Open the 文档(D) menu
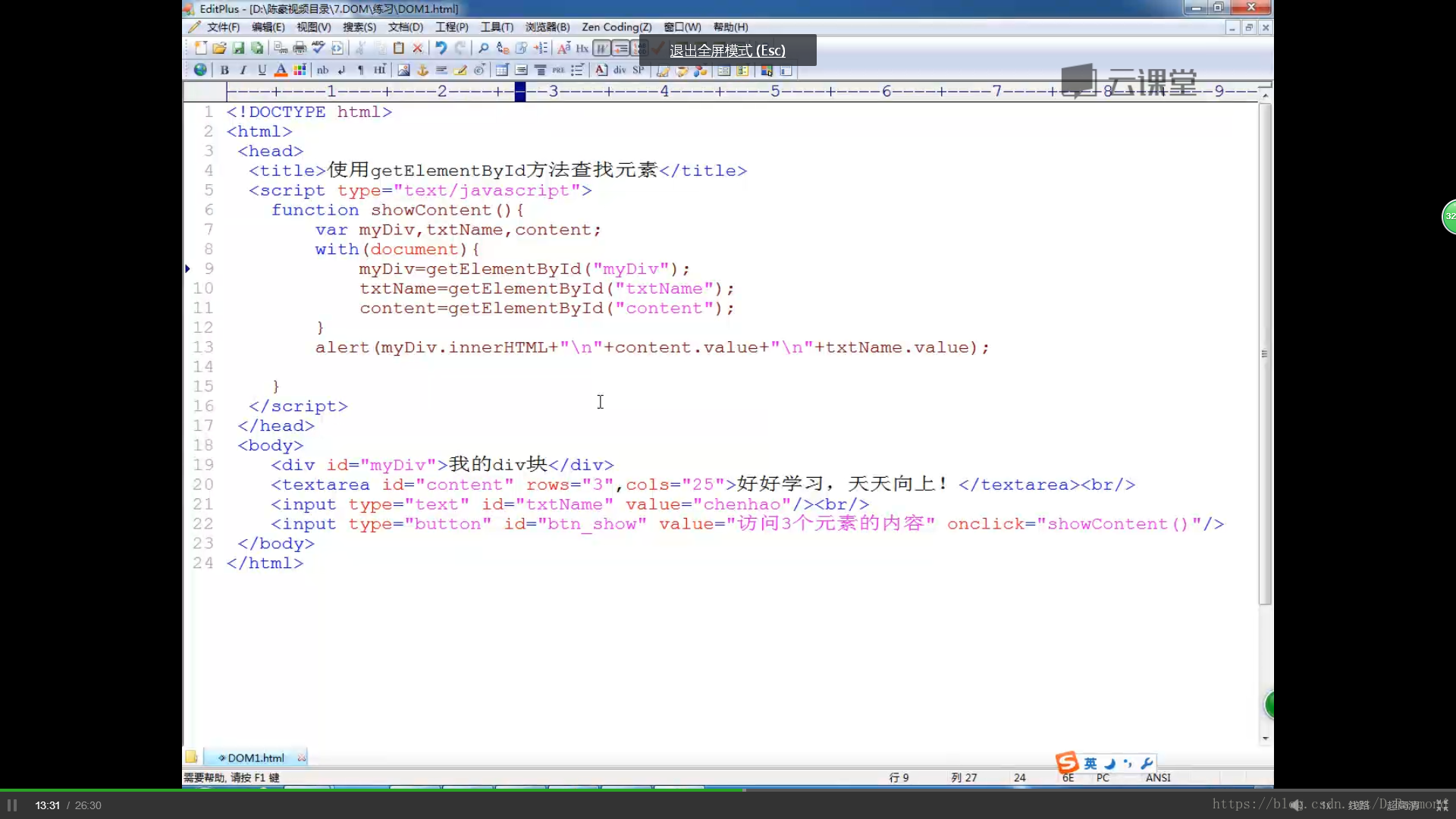1456x819 pixels. point(406,27)
